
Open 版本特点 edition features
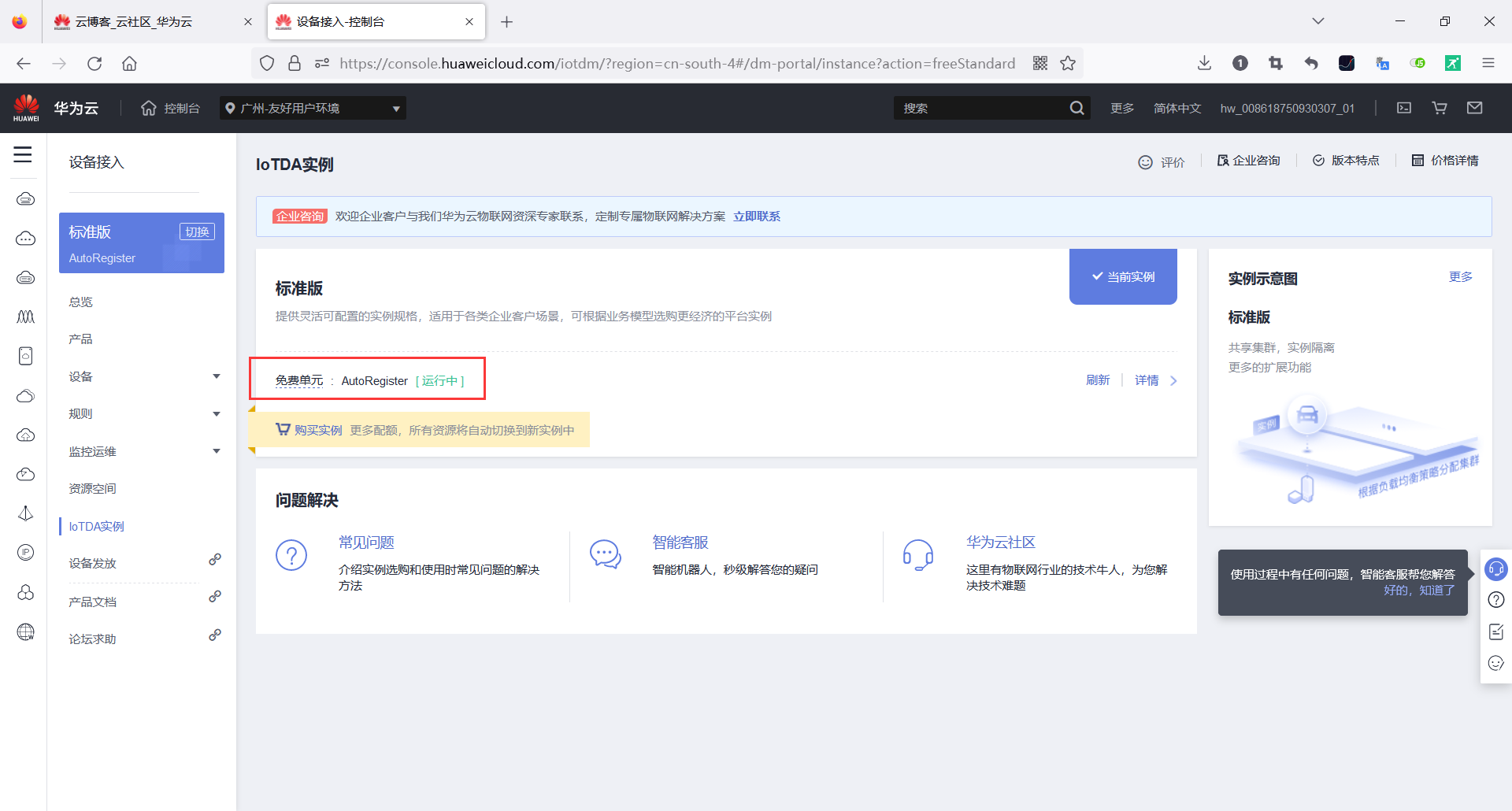1346,161
